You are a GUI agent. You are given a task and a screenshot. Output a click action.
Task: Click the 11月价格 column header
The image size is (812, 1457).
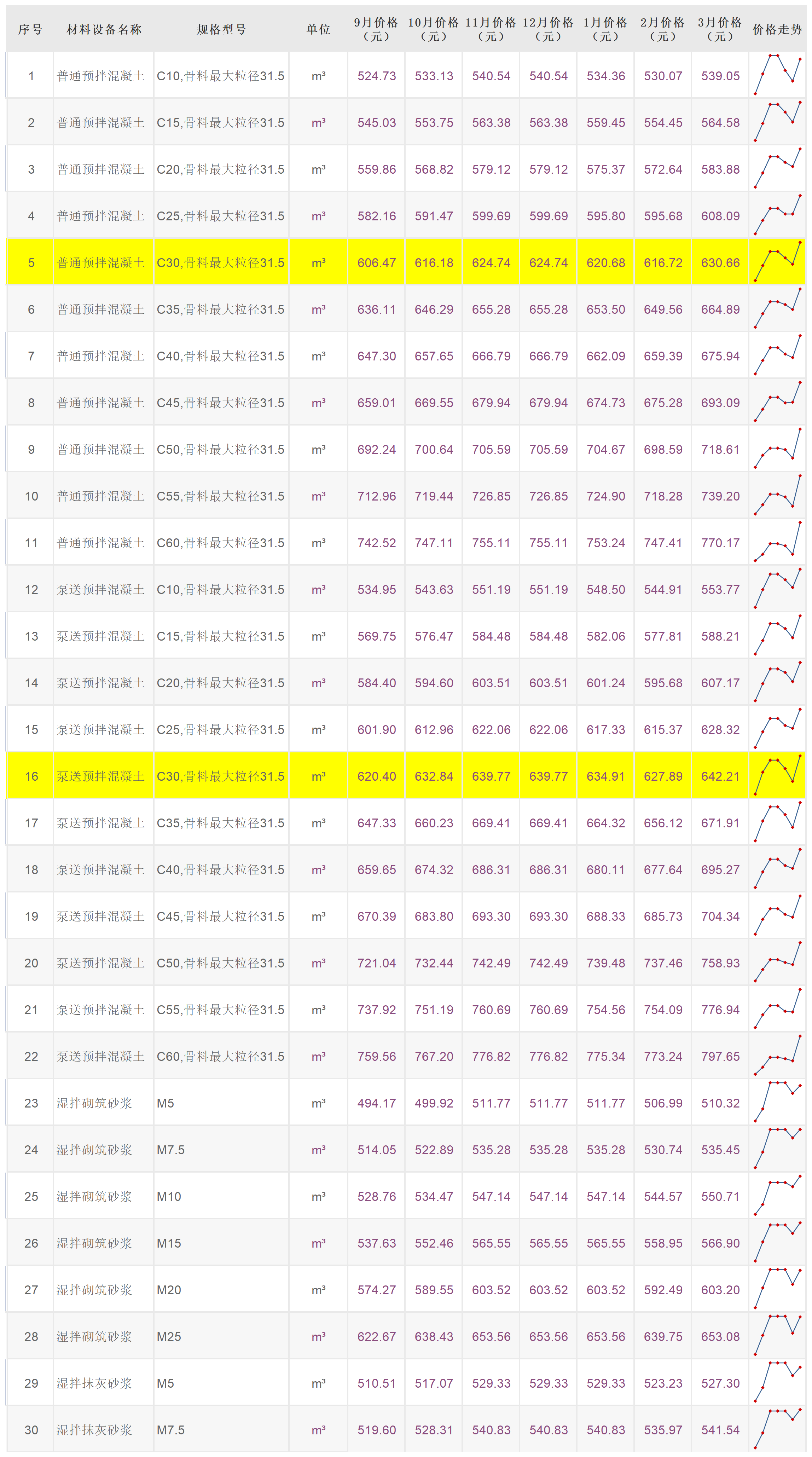[491, 29]
